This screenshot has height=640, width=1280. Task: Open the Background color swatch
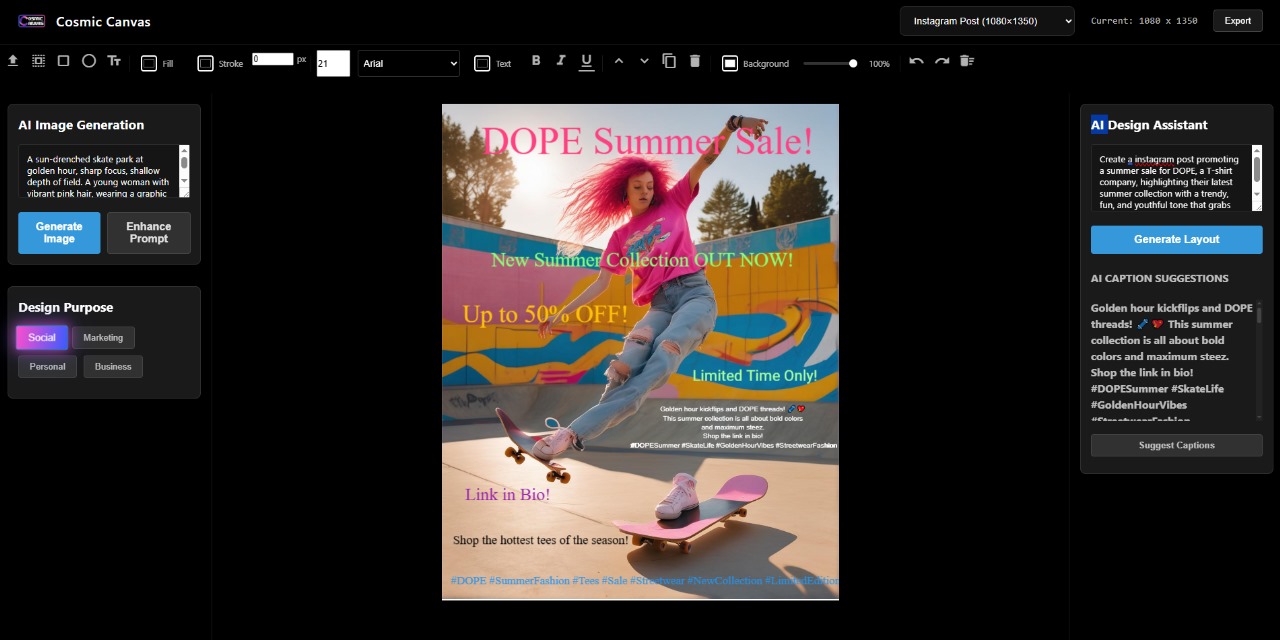tap(730, 63)
